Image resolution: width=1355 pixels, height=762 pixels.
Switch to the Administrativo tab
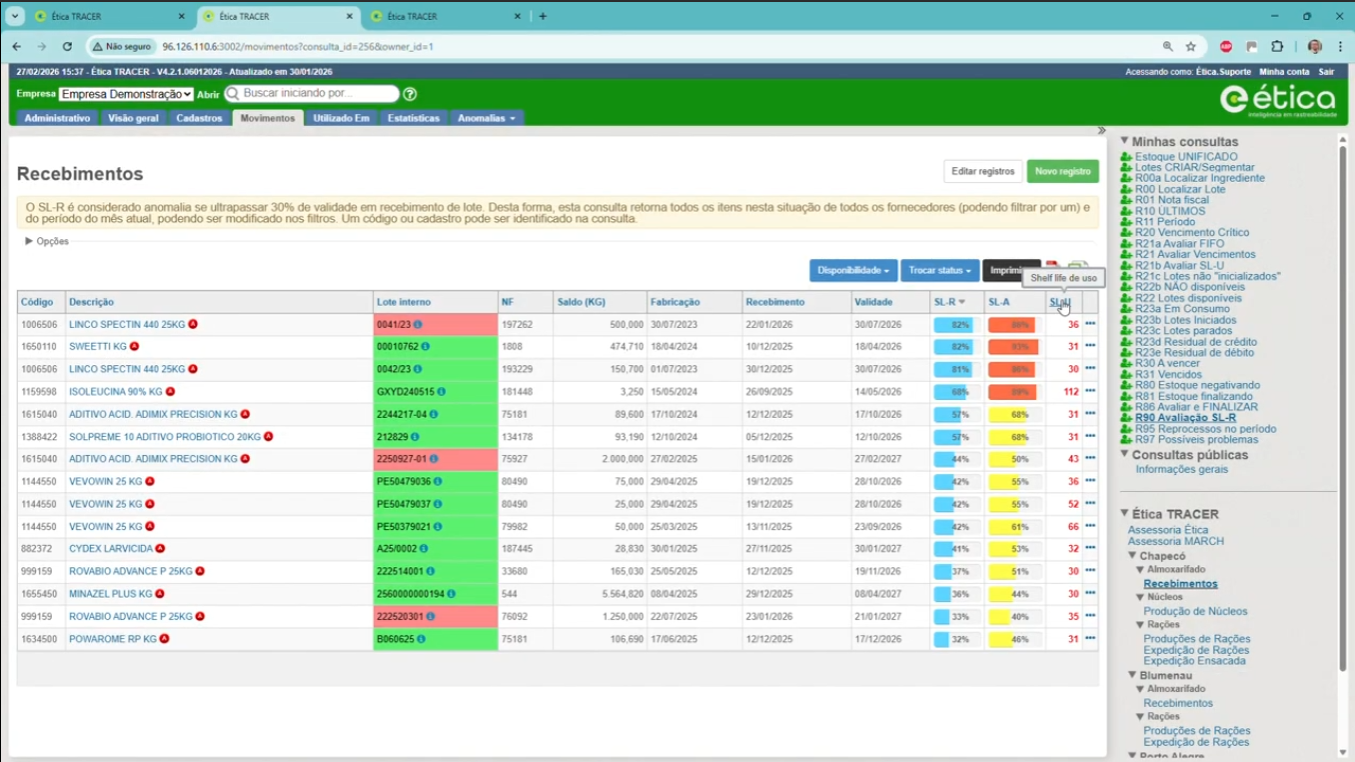(x=57, y=118)
